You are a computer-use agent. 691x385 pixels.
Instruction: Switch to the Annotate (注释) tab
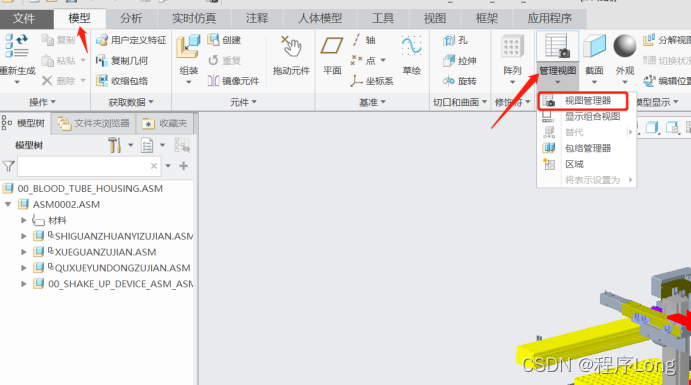point(257,19)
